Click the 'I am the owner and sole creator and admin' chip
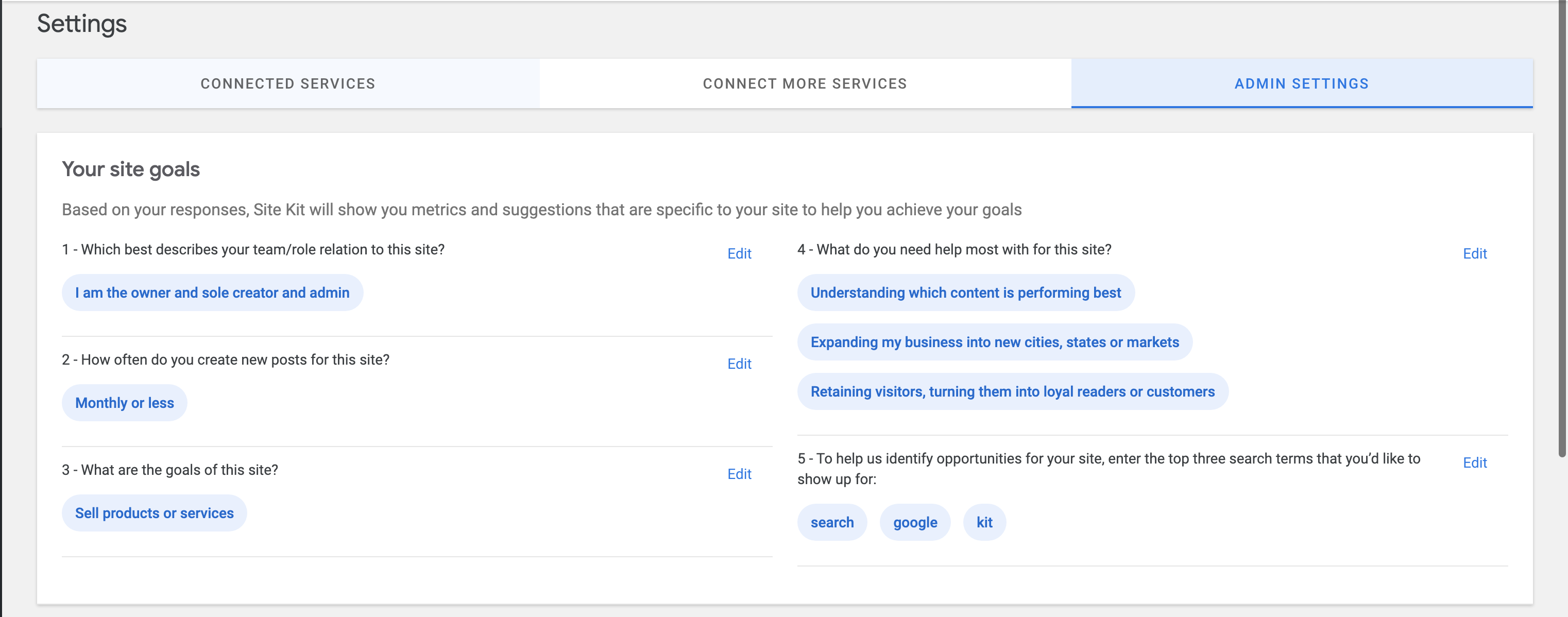Image resolution: width=1568 pixels, height=617 pixels. pyautogui.click(x=212, y=293)
